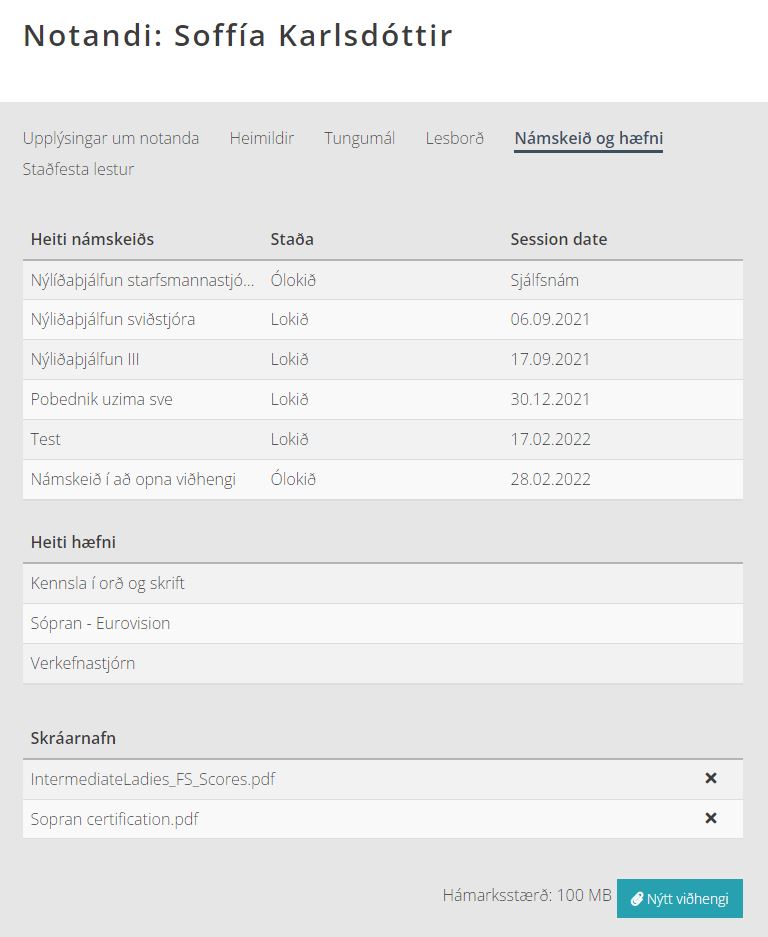Viewport: 768px width, 937px height.
Task: Click the Nýtt viðhengi attachment button
Action: 680,898
